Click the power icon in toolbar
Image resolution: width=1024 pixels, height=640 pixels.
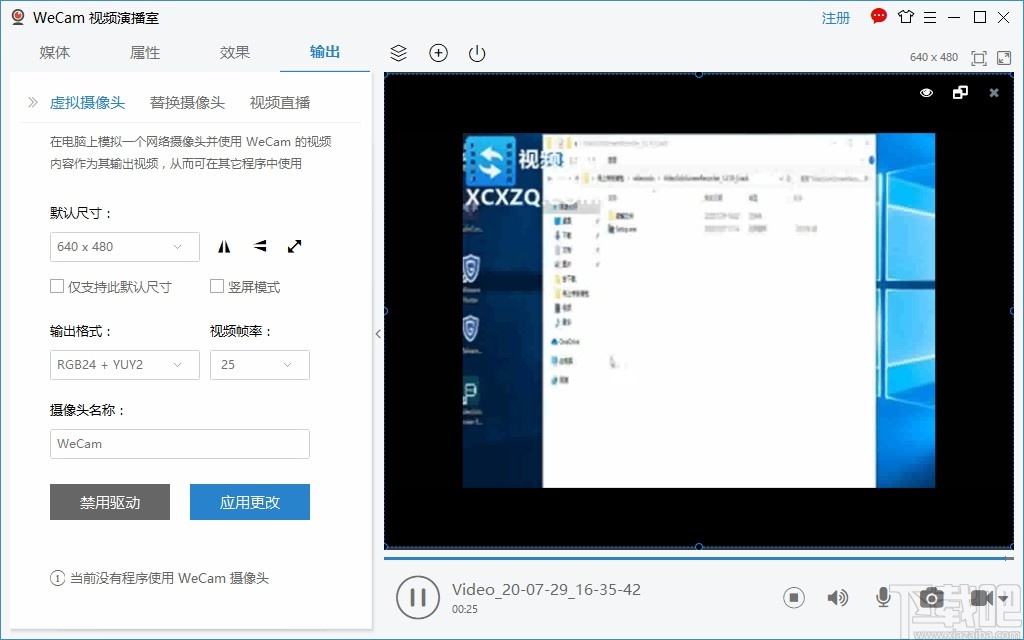click(476, 53)
